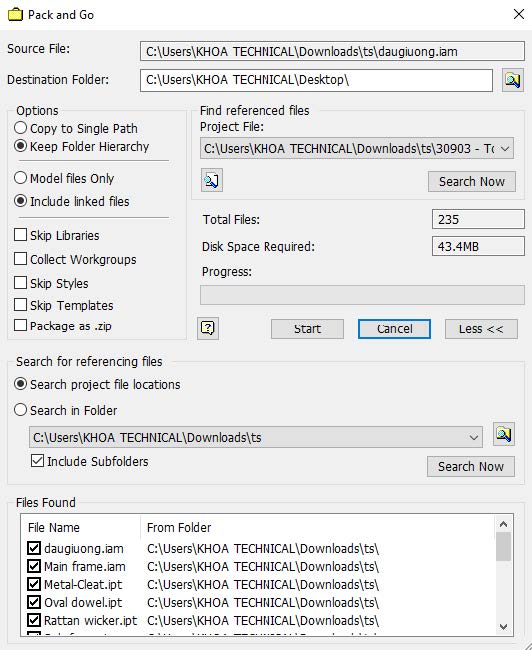This screenshot has height=650, width=532.
Task: Click the Source File field
Action: (332, 51)
